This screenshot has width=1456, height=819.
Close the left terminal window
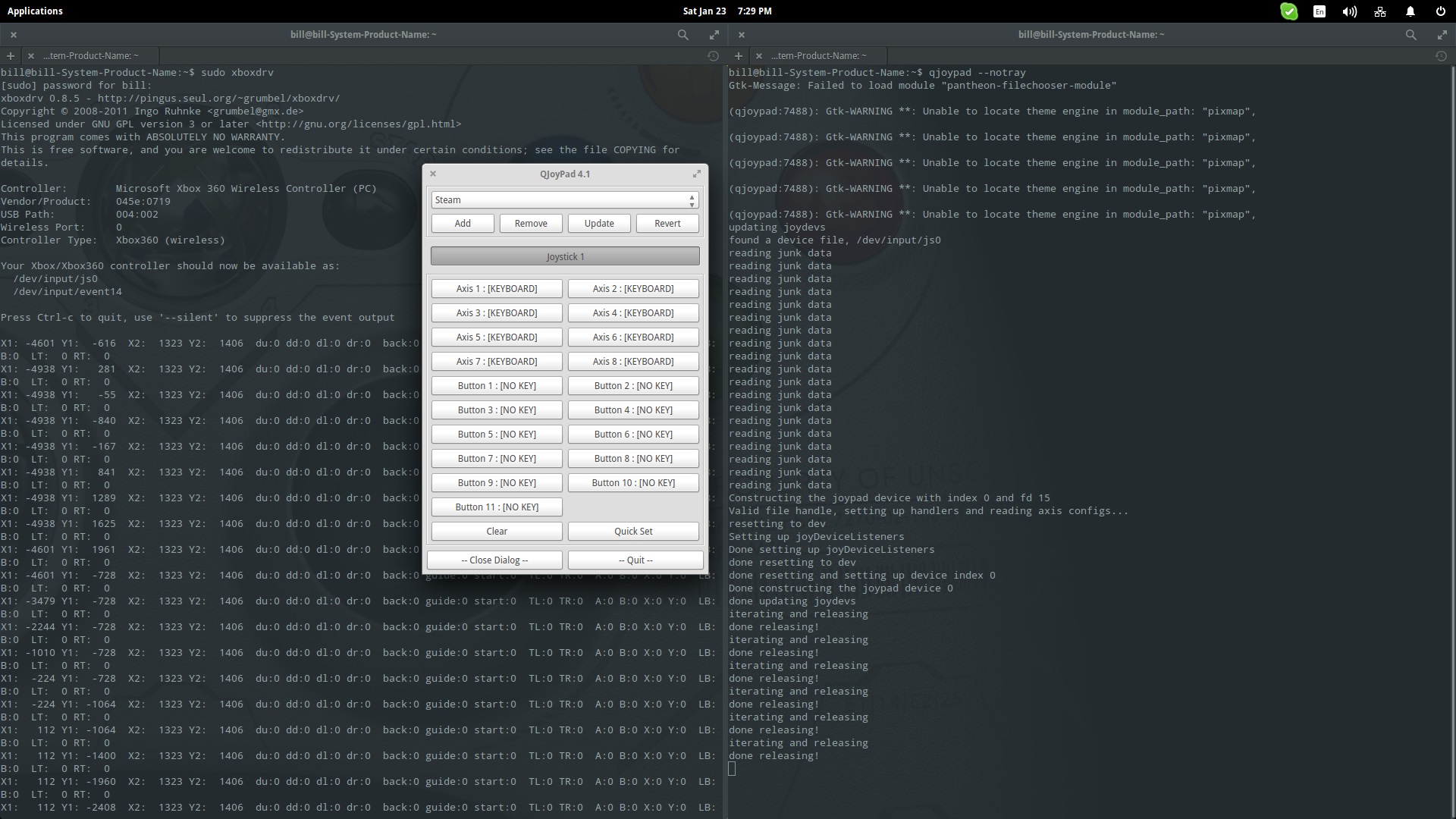tap(14, 35)
